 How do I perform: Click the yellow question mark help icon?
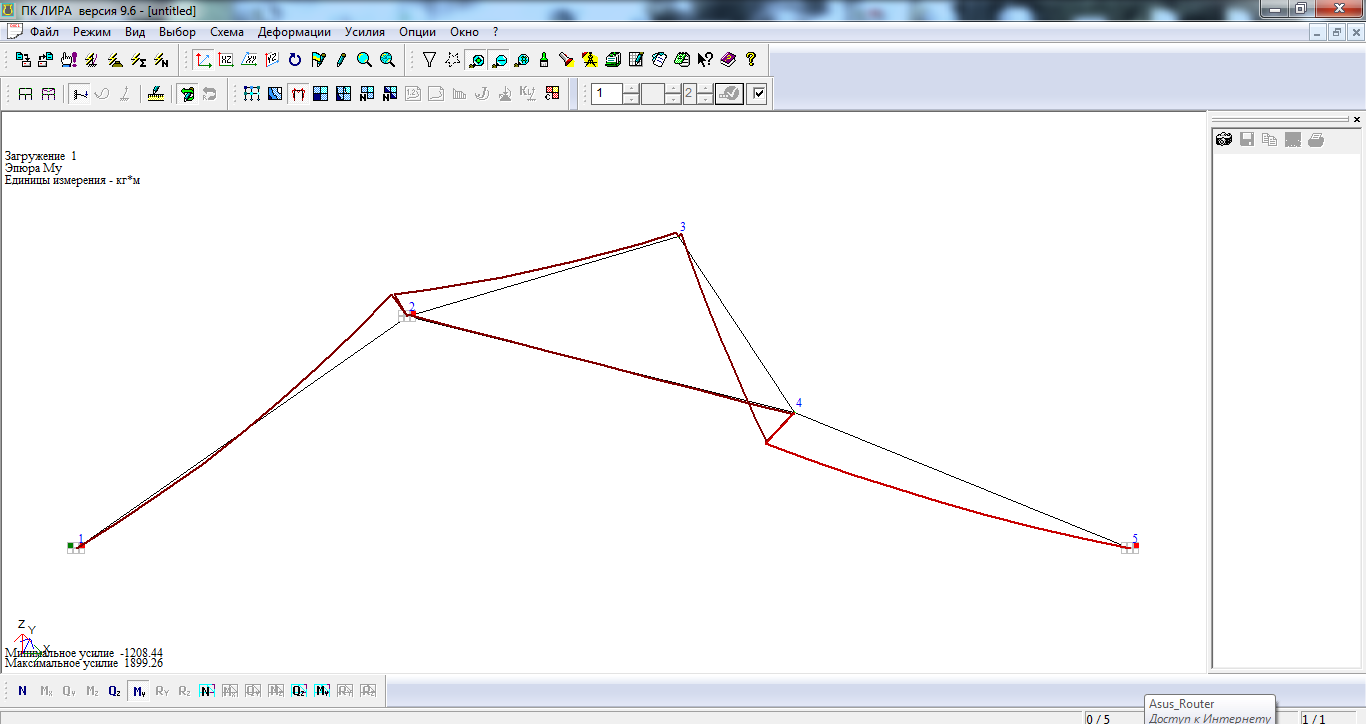[751, 60]
